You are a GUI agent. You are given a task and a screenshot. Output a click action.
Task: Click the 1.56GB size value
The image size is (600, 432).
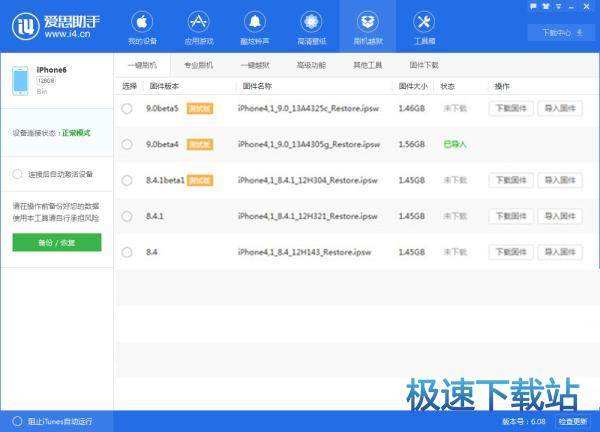pyautogui.click(x=411, y=144)
